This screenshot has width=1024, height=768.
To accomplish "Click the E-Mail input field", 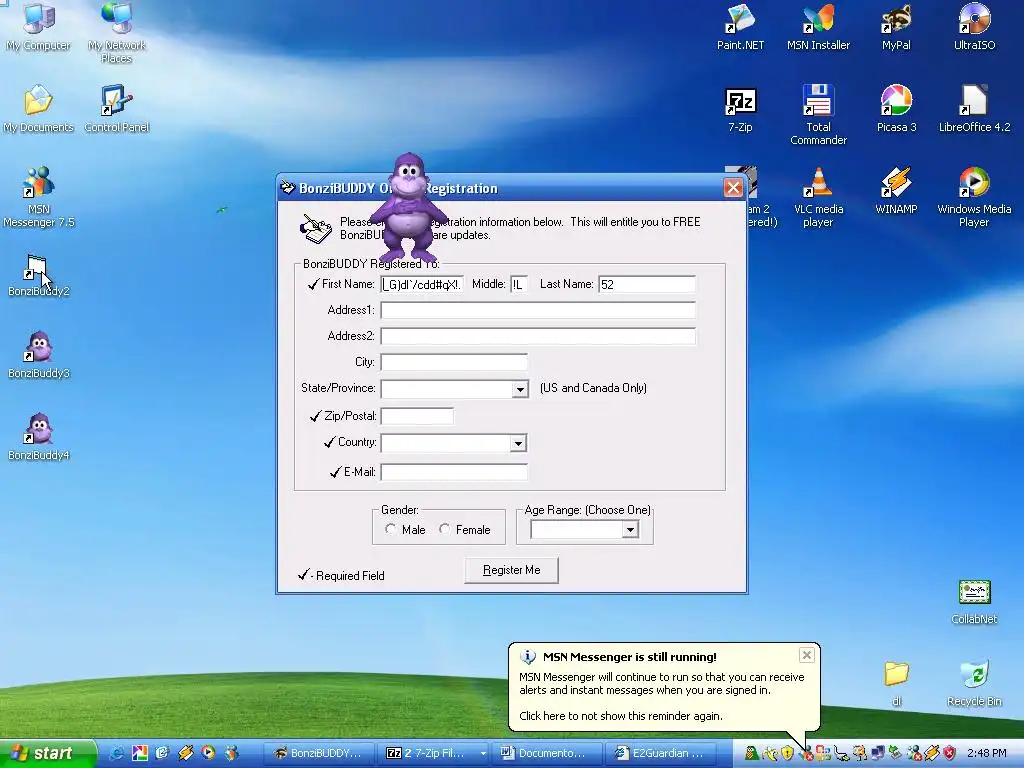I will pyautogui.click(x=454, y=472).
